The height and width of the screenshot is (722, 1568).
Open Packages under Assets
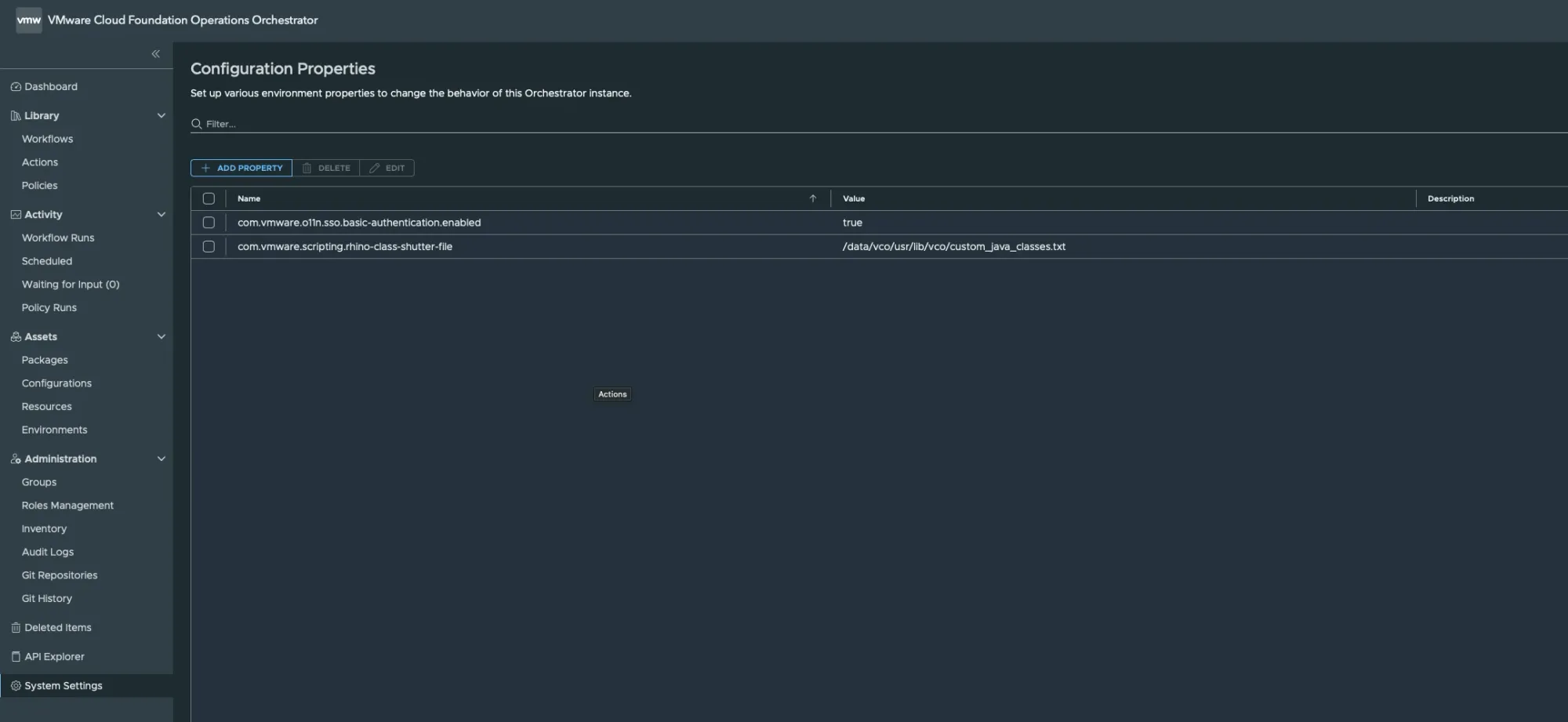[x=45, y=361]
